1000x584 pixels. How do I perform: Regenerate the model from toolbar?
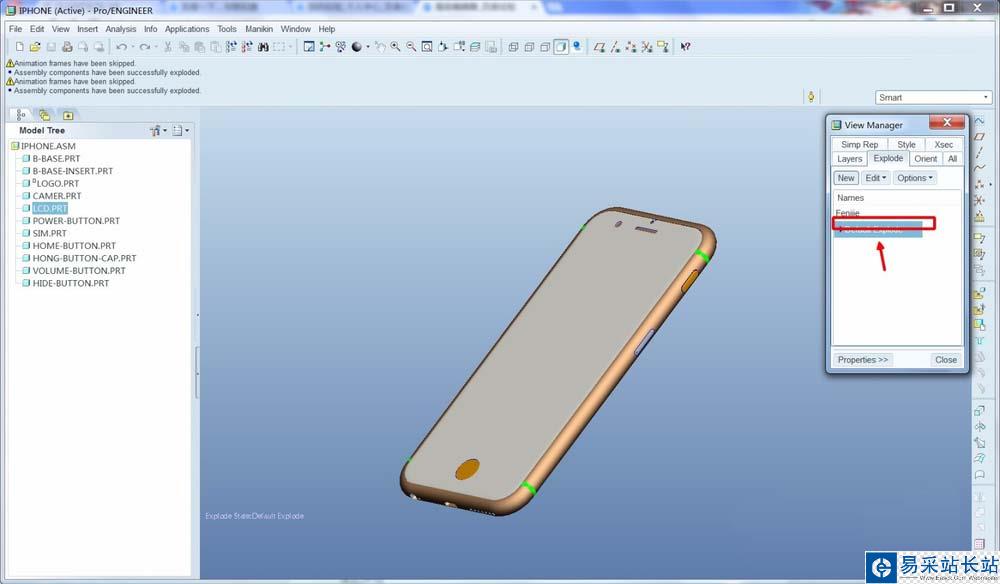pos(231,47)
